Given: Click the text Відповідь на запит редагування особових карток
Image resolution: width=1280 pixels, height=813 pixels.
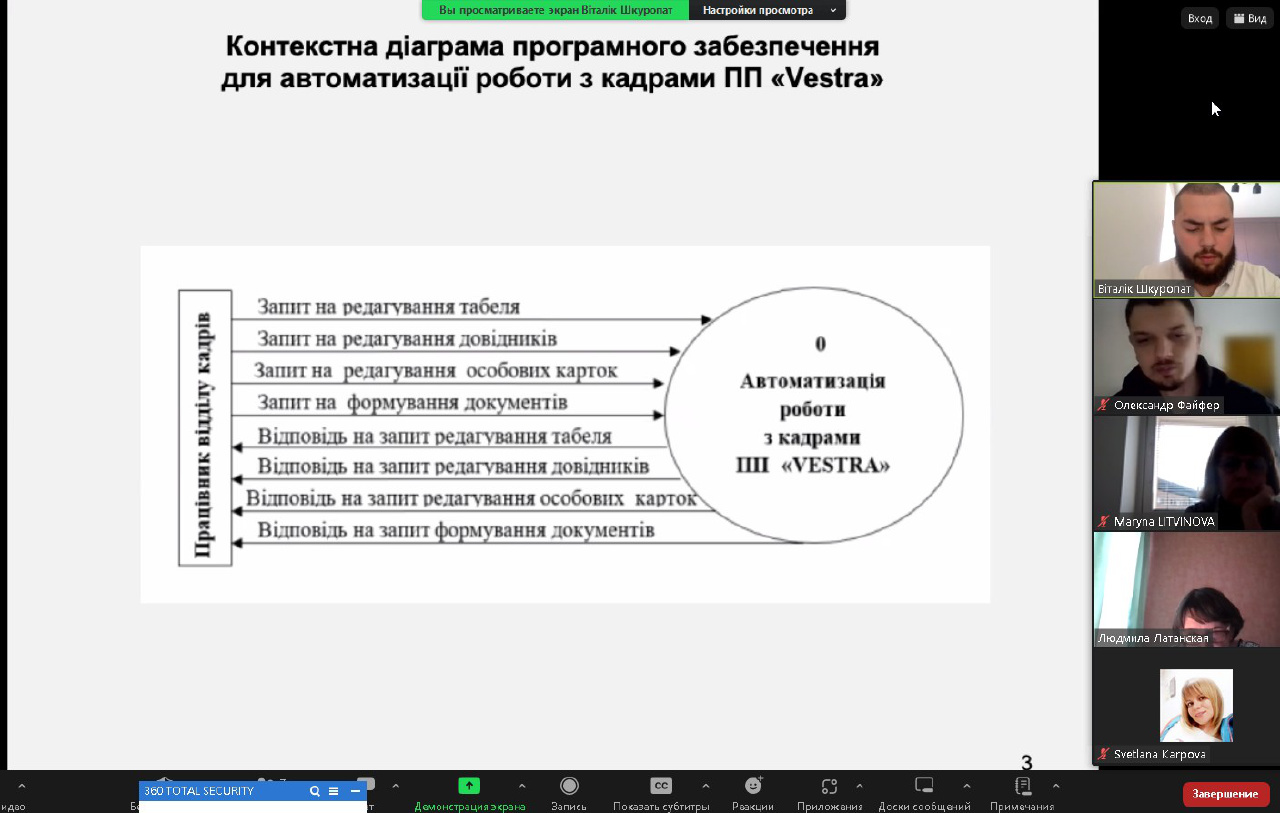Looking at the screenshot, I should click(x=471, y=498).
